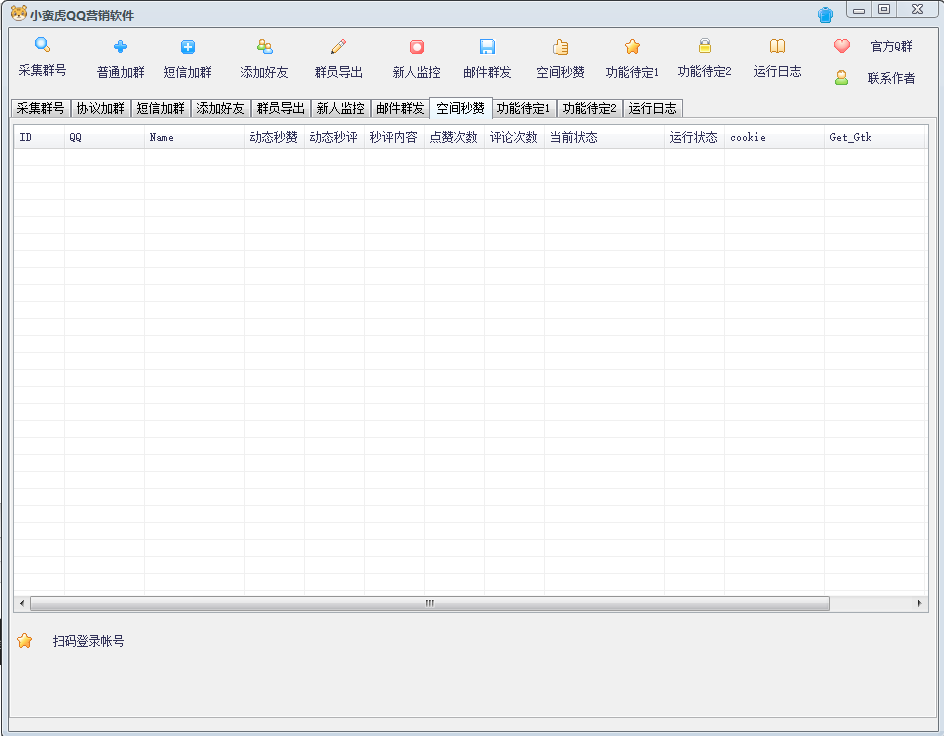Image resolution: width=944 pixels, height=736 pixels.
Task: Click the 空间秒赞 thumbs-up icon
Action: [560, 46]
